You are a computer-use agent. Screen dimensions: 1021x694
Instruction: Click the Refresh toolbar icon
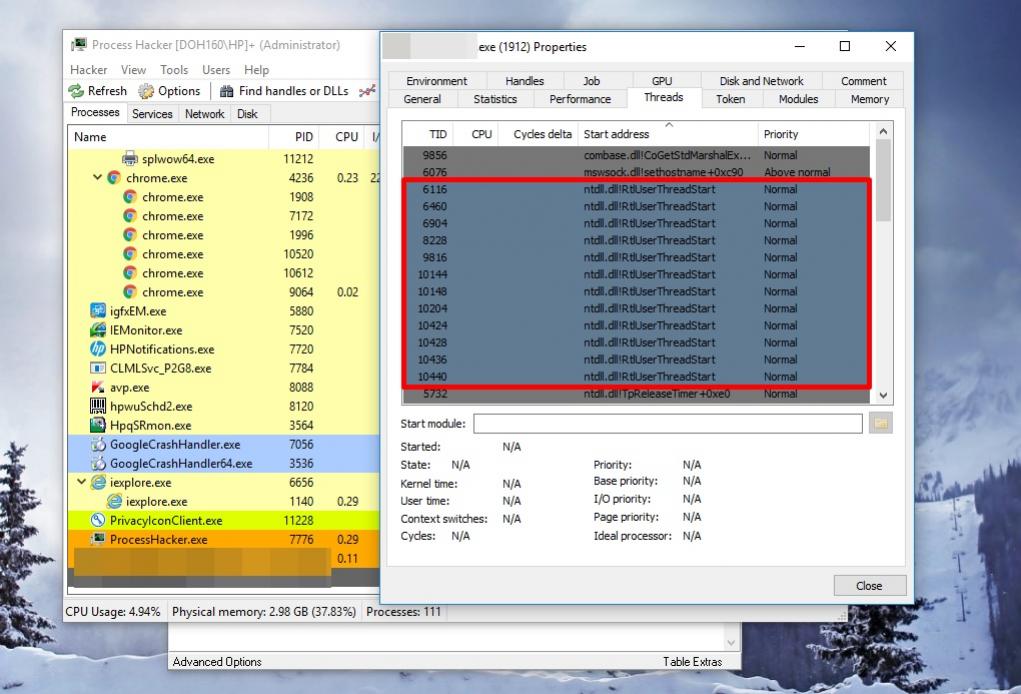[x=76, y=91]
